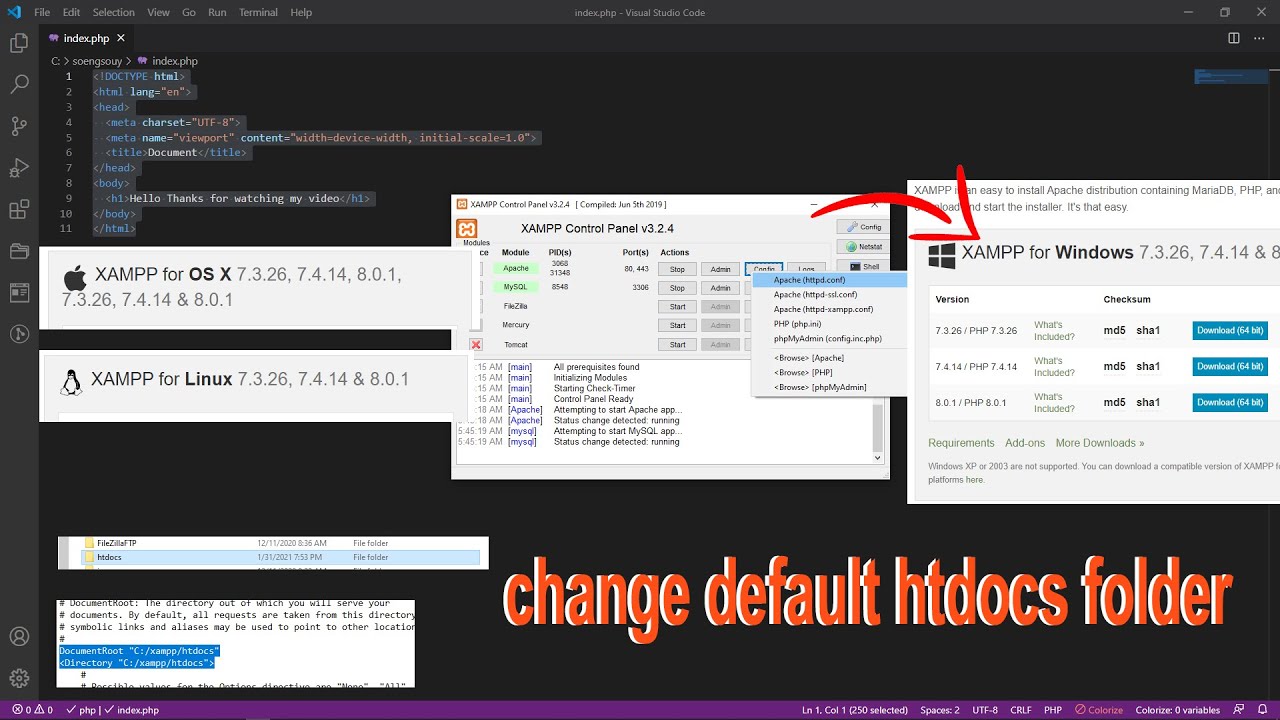Screen dimensions: 1280x720
Task: Click the XAMPP logo in Control Panel
Action: (466, 229)
